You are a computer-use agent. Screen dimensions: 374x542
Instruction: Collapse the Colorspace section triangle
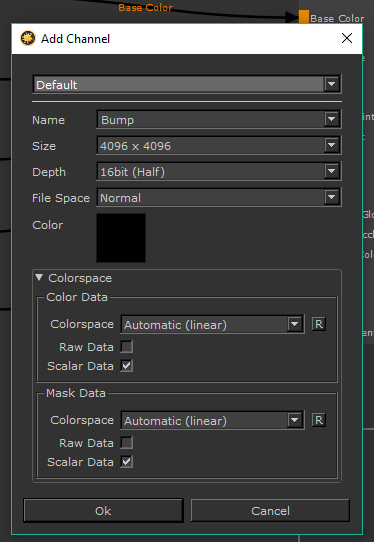[x=39, y=278]
